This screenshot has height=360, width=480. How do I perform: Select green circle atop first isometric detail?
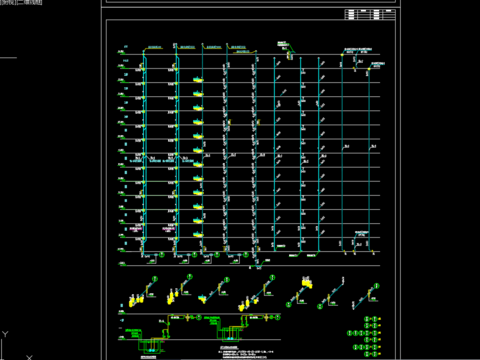(x=155, y=279)
